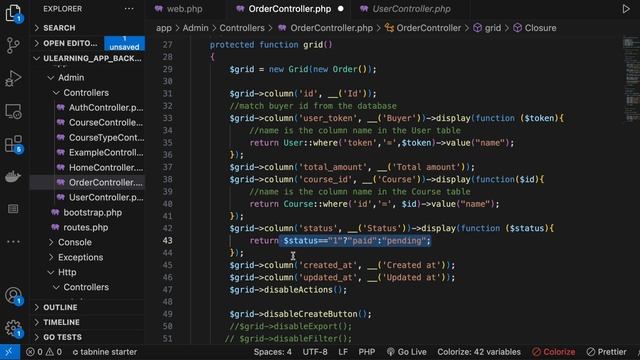
Task: Place cursor on disableActions line 47
Action: pos(288,290)
